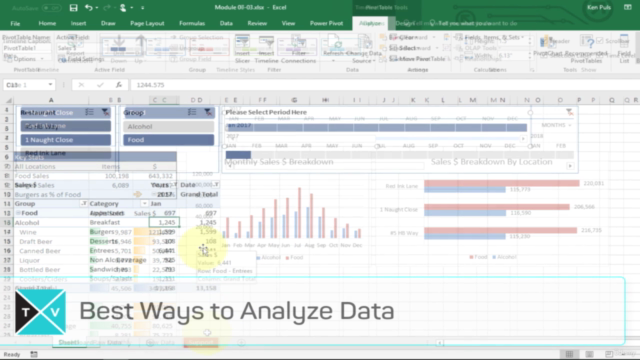Click the Touch/Mouse mode icon

pyautogui.click(x=123, y=7)
